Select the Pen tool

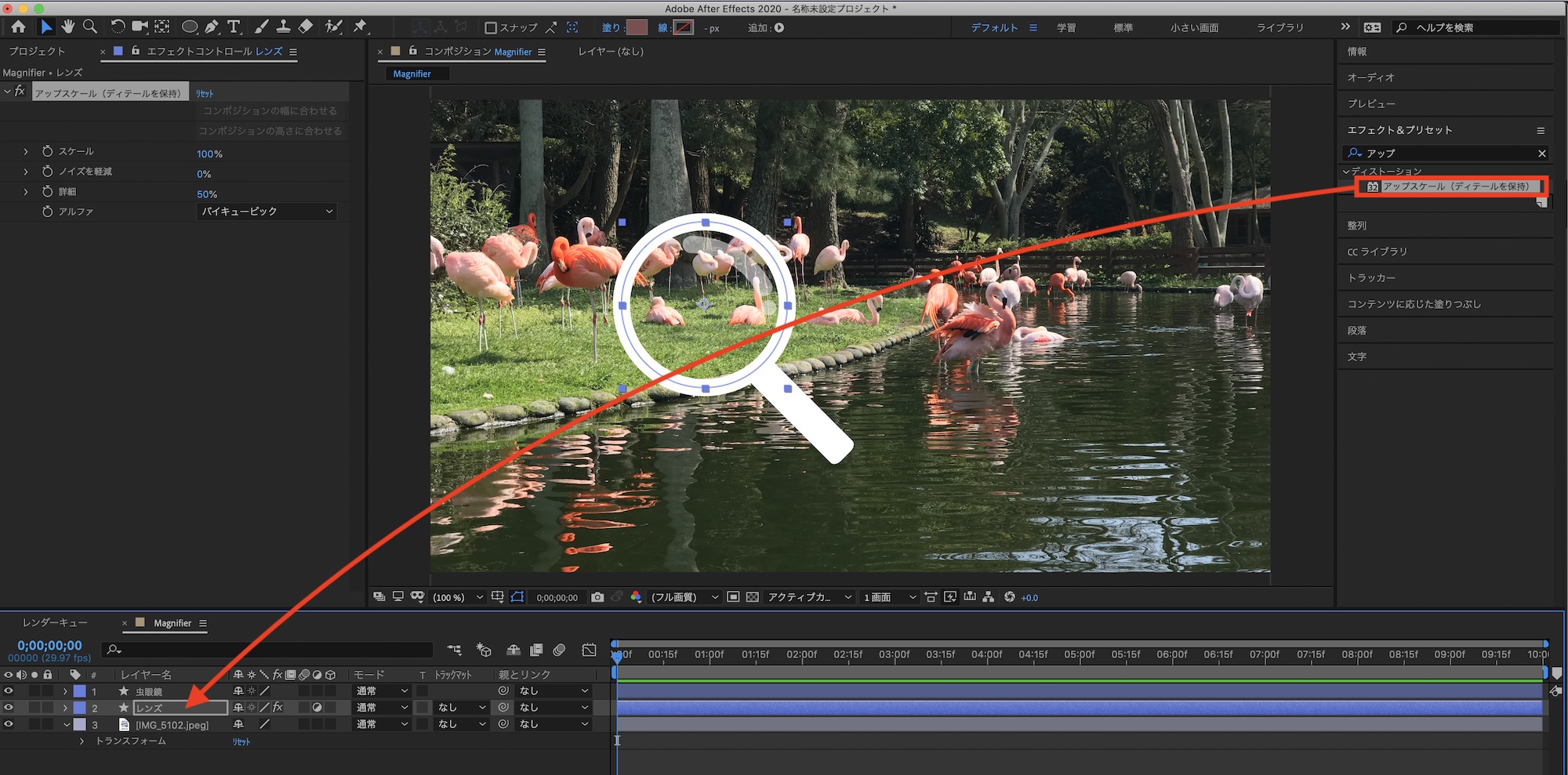[212, 27]
